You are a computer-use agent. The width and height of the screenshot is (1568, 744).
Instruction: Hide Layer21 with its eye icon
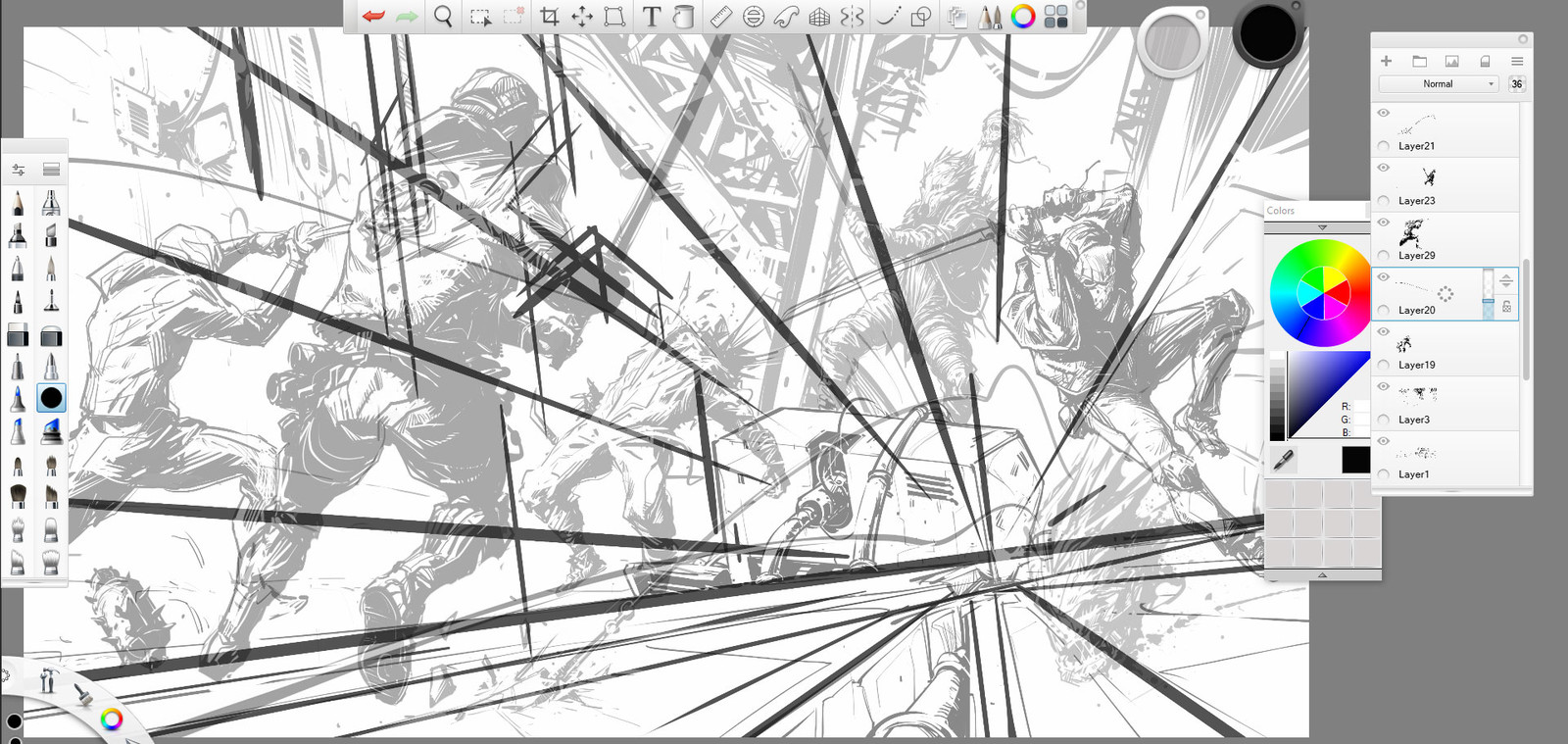[1384, 113]
